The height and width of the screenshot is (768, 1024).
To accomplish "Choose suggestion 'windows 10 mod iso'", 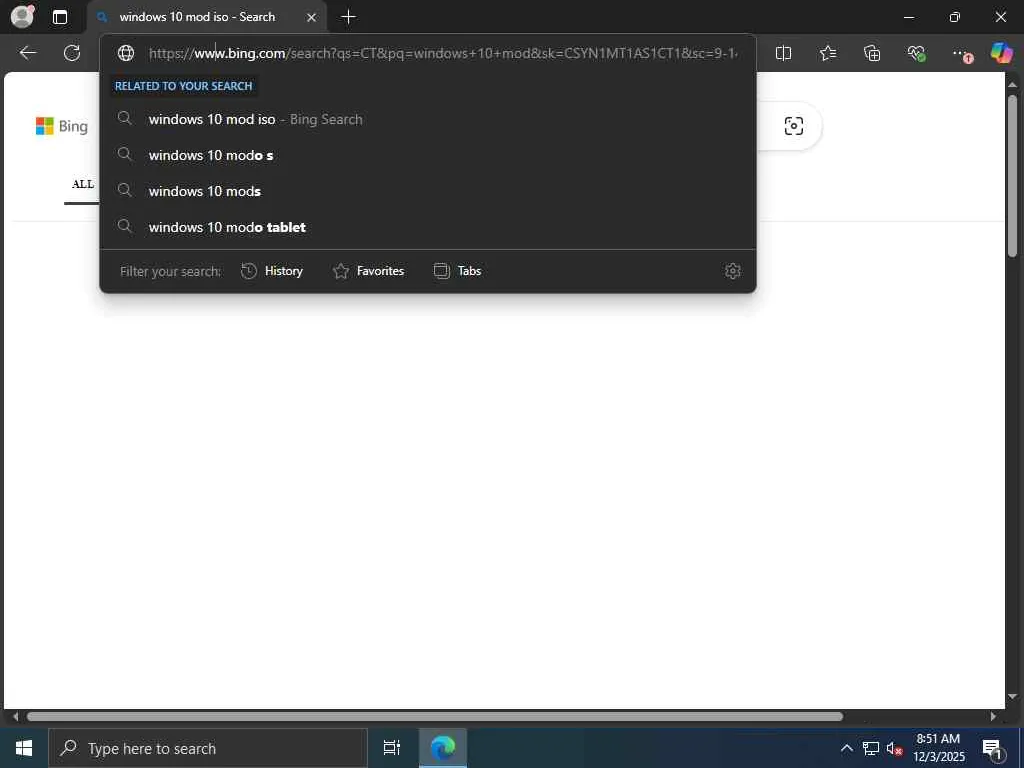I will [428, 119].
